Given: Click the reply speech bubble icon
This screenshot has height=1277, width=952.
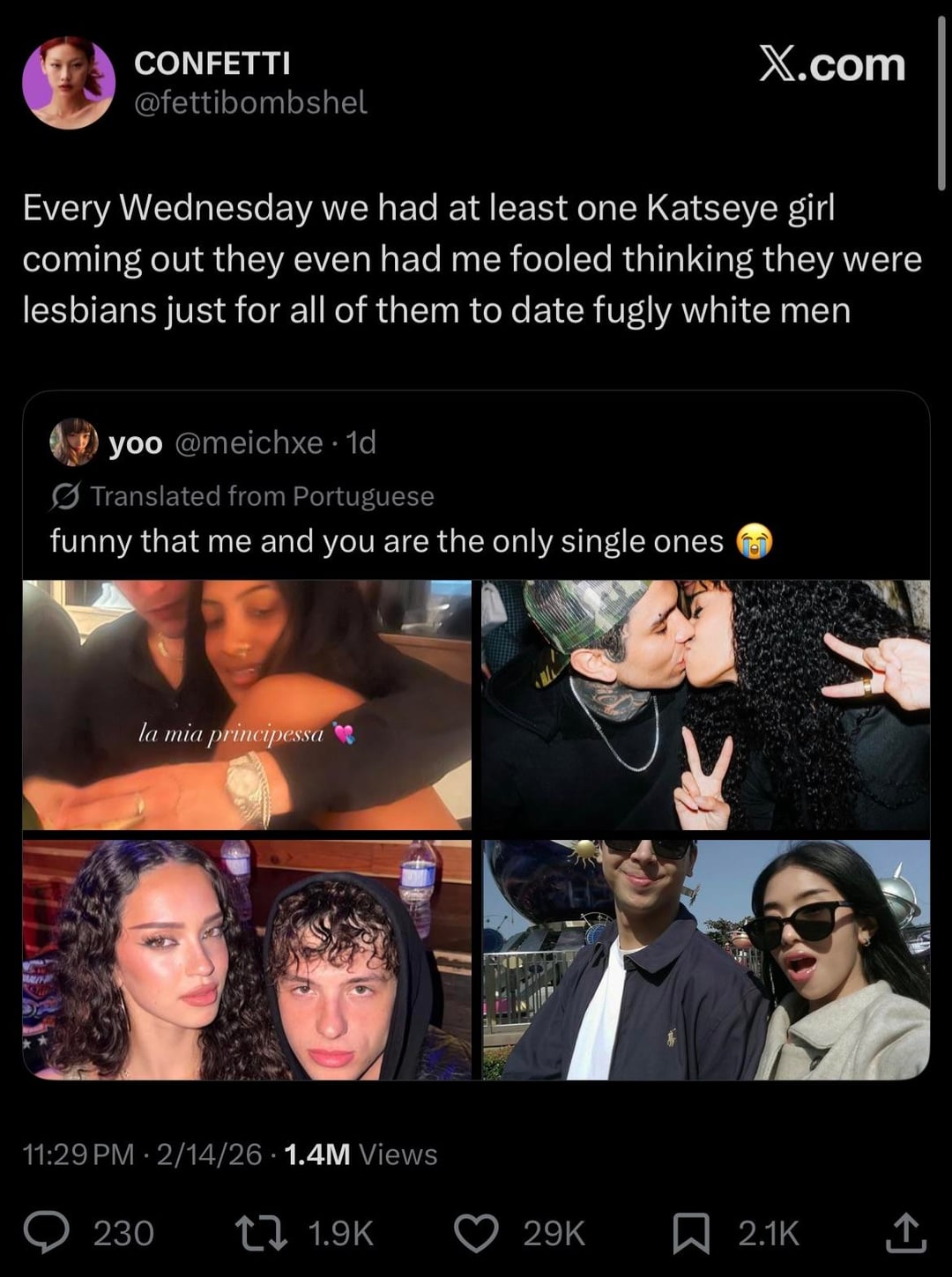Looking at the screenshot, I should tap(46, 1232).
